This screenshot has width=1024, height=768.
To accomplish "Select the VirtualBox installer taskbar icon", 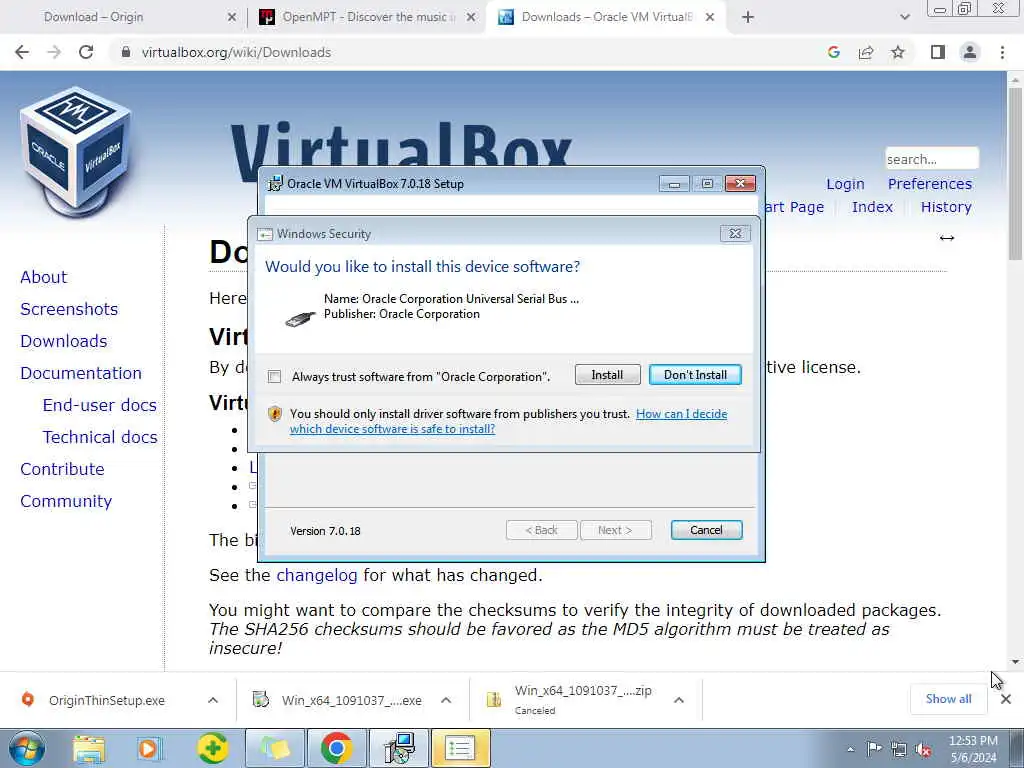I will pyautogui.click(x=399, y=748).
